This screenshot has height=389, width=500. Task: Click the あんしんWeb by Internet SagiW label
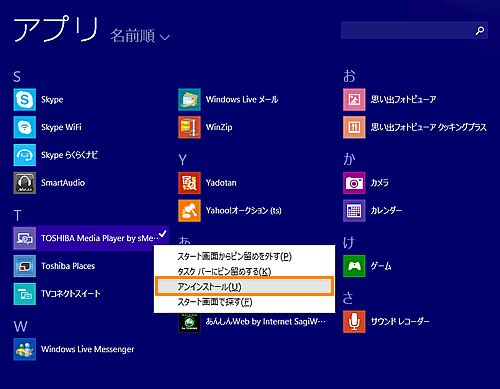coord(266,321)
